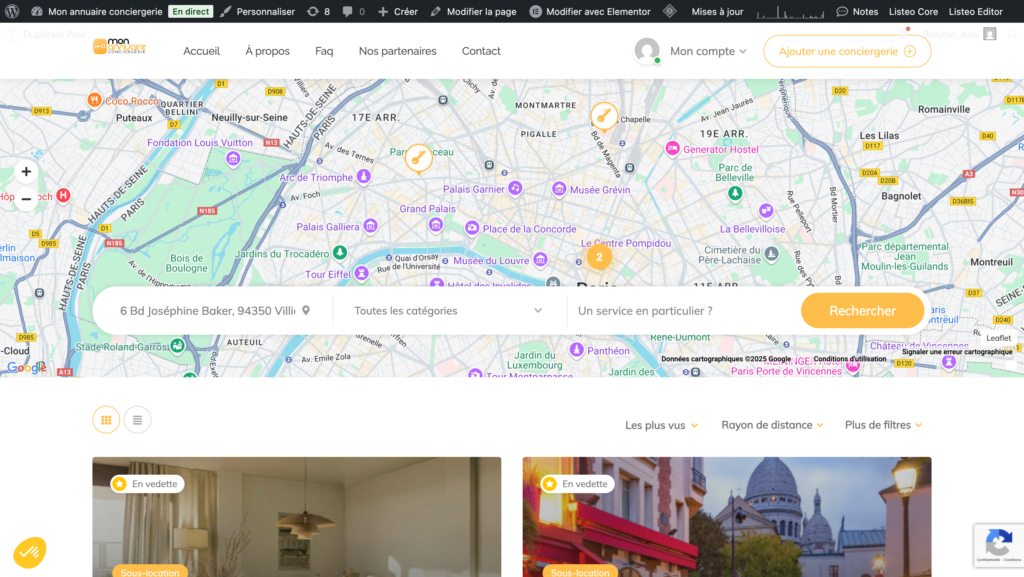
Task: Click the reCAPTCHA badge
Action: [x=999, y=545]
